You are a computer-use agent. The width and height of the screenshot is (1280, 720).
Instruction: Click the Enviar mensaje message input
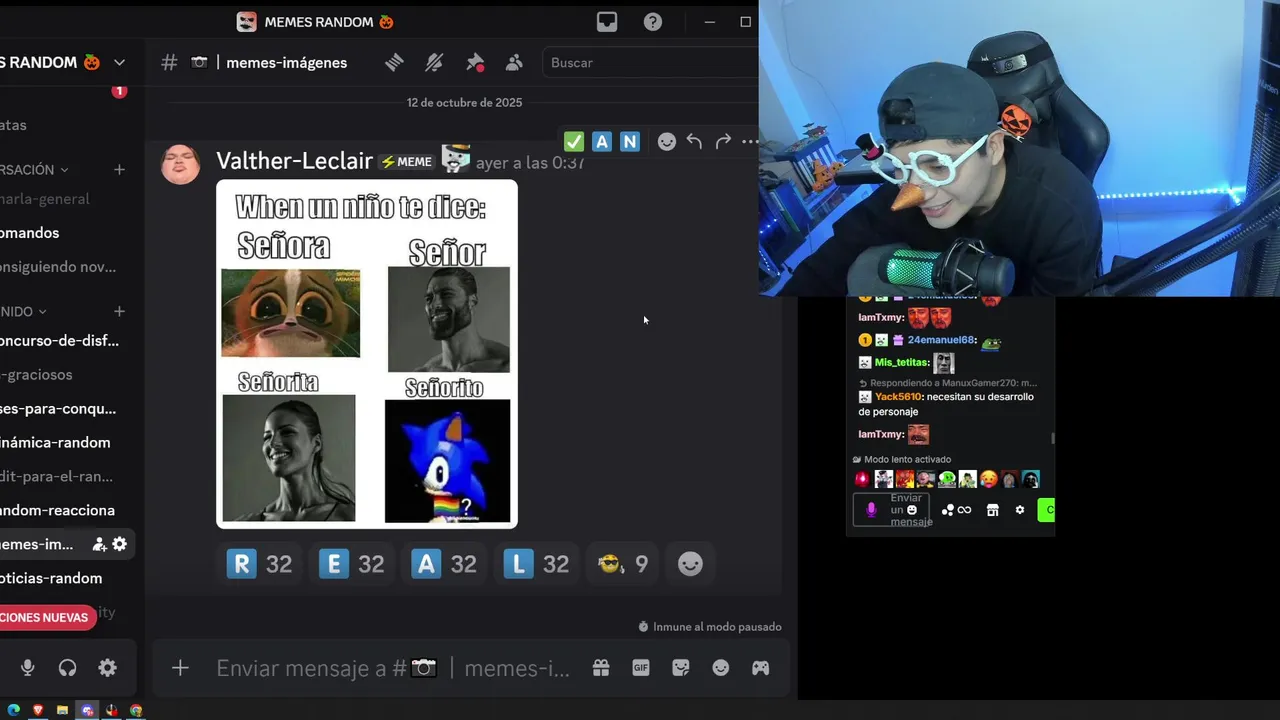point(393,668)
